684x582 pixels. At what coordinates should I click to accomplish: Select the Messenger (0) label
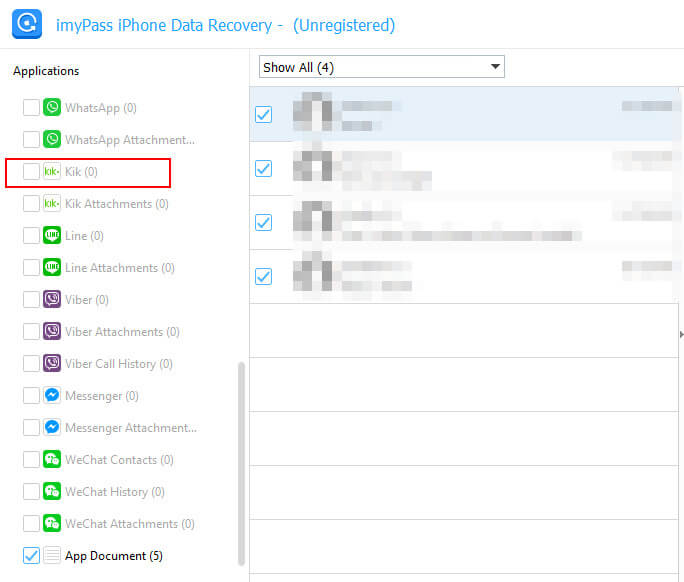102,396
